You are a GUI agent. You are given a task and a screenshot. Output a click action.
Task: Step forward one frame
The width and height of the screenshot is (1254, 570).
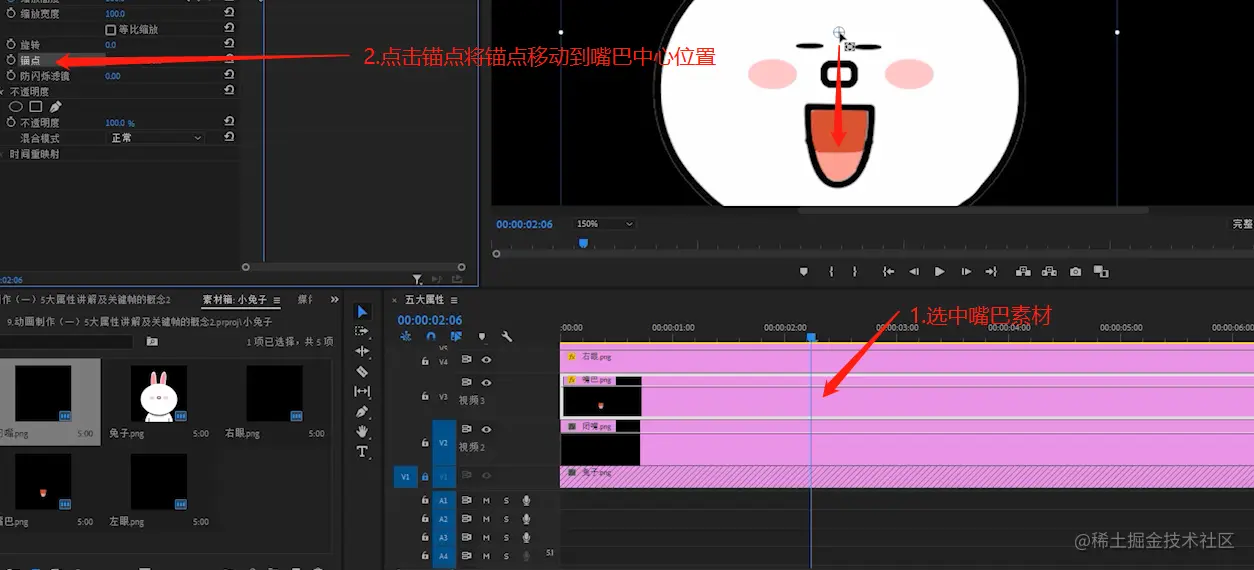[965, 271]
